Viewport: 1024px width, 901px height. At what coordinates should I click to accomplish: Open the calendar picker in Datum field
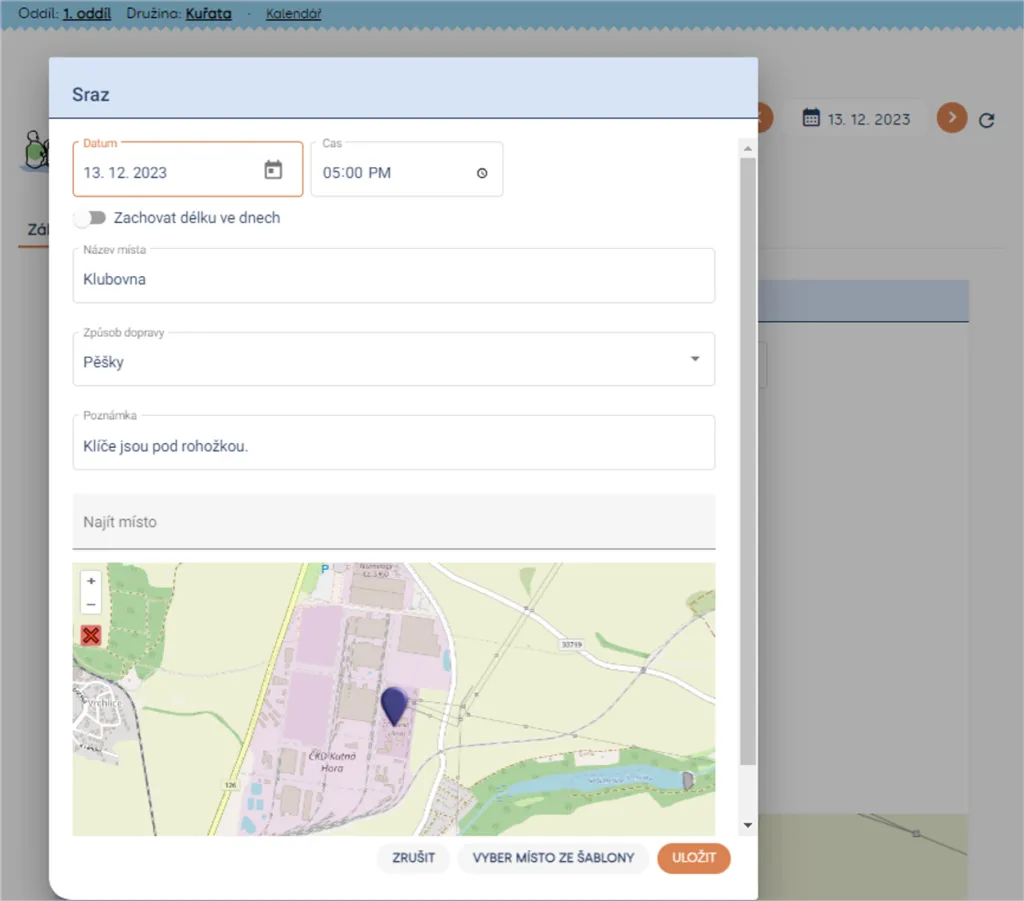click(x=273, y=170)
